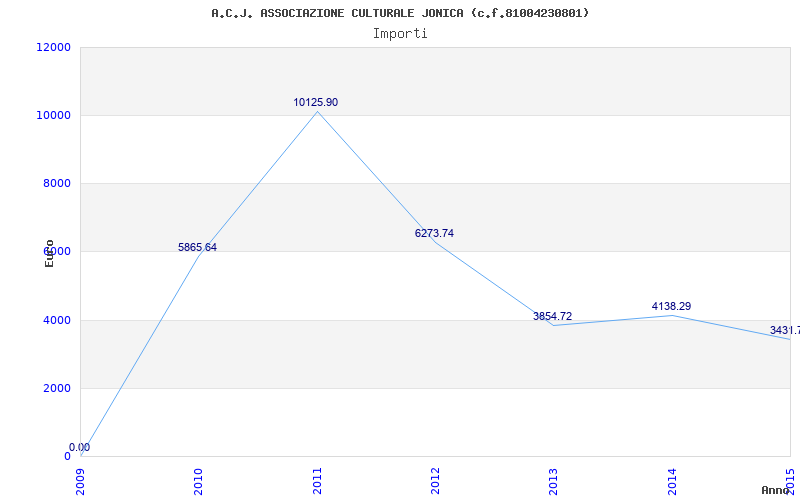Click the 4000 y-axis value
The width and height of the screenshot is (800, 500).
(56, 320)
